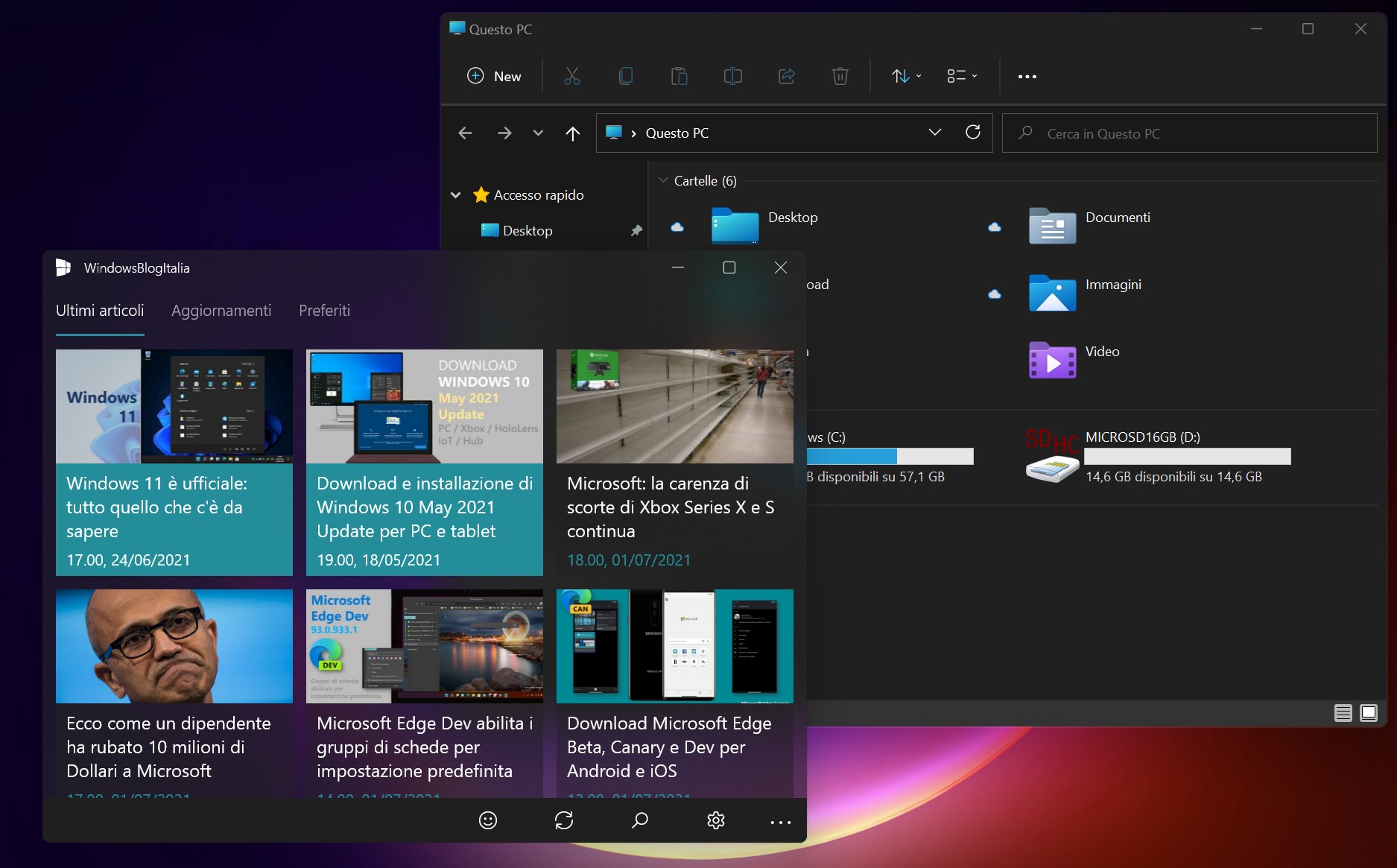The image size is (1397, 868).
Task: Click the date 19.00, 18/05/2021 on download card
Action: (x=378, y=560)
